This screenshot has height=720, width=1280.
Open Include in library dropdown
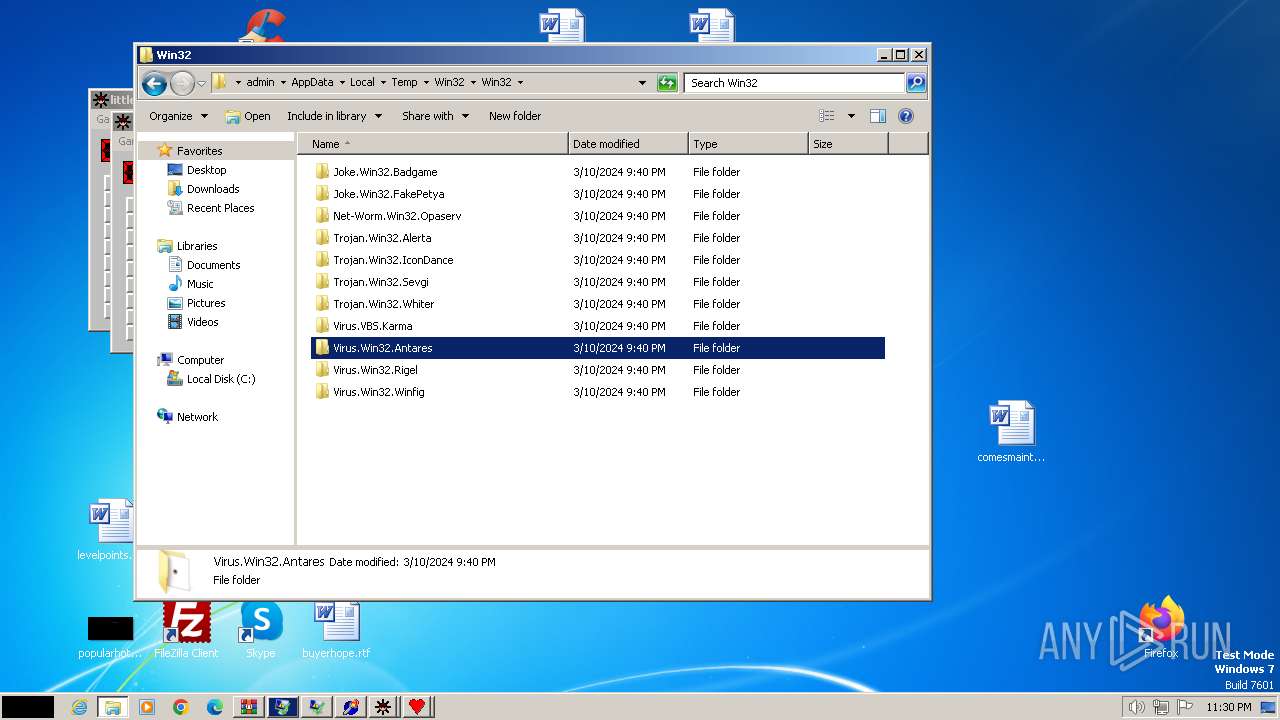tap(334, 116)
